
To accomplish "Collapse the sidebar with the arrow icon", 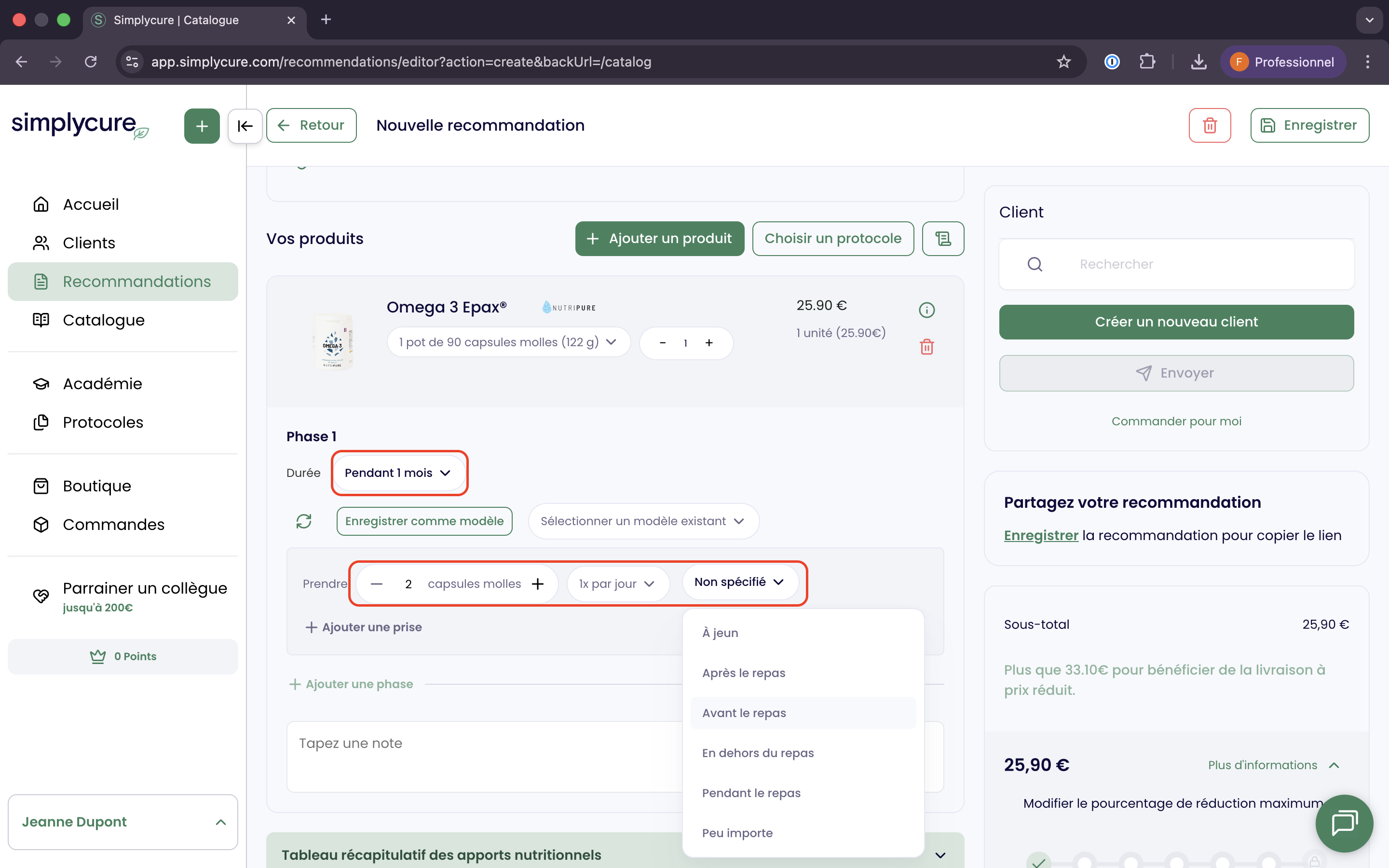I will (x=245, y=126).
